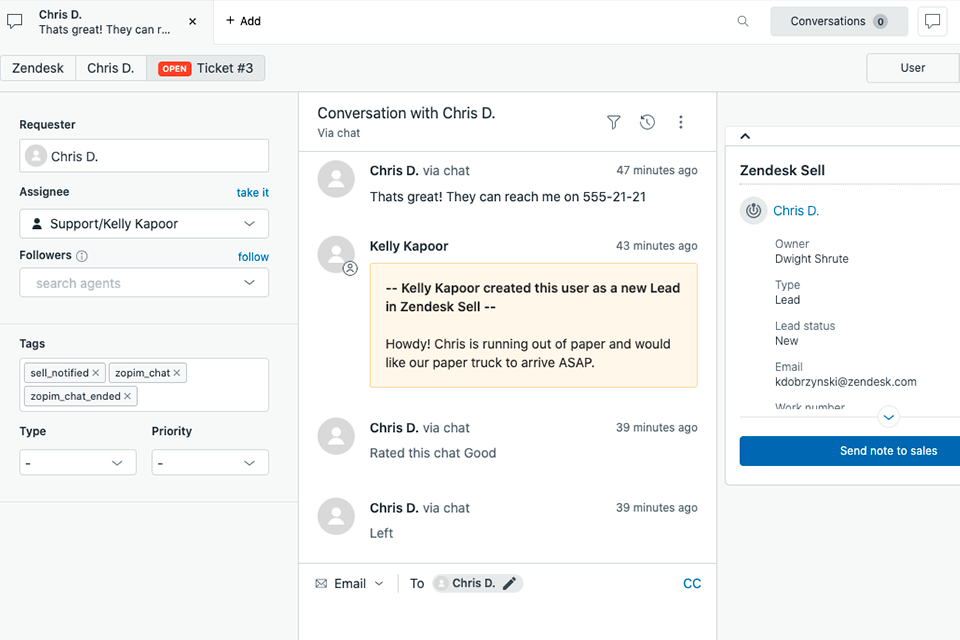The width and height of the screenshot is (960, 640).
Task: Open the User panel button
Action: click(913, 68)
